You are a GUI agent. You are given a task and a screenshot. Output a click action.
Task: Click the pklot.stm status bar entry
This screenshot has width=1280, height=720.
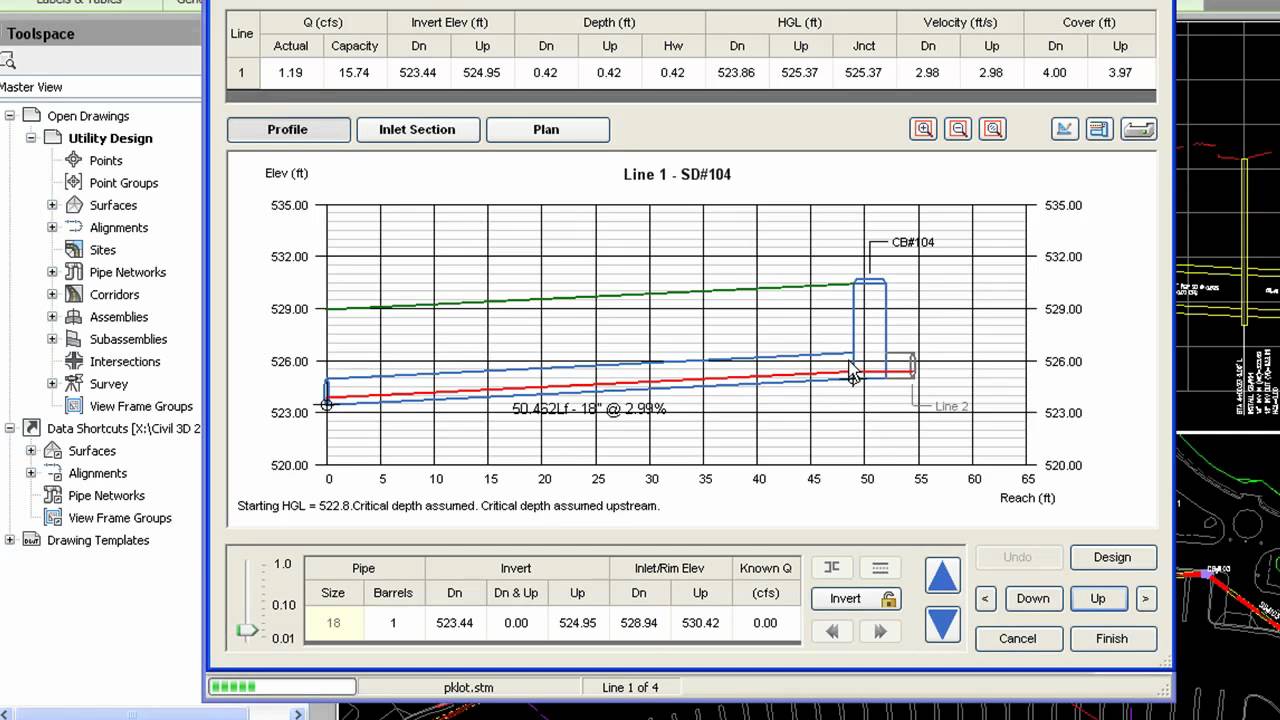(468, 688)
